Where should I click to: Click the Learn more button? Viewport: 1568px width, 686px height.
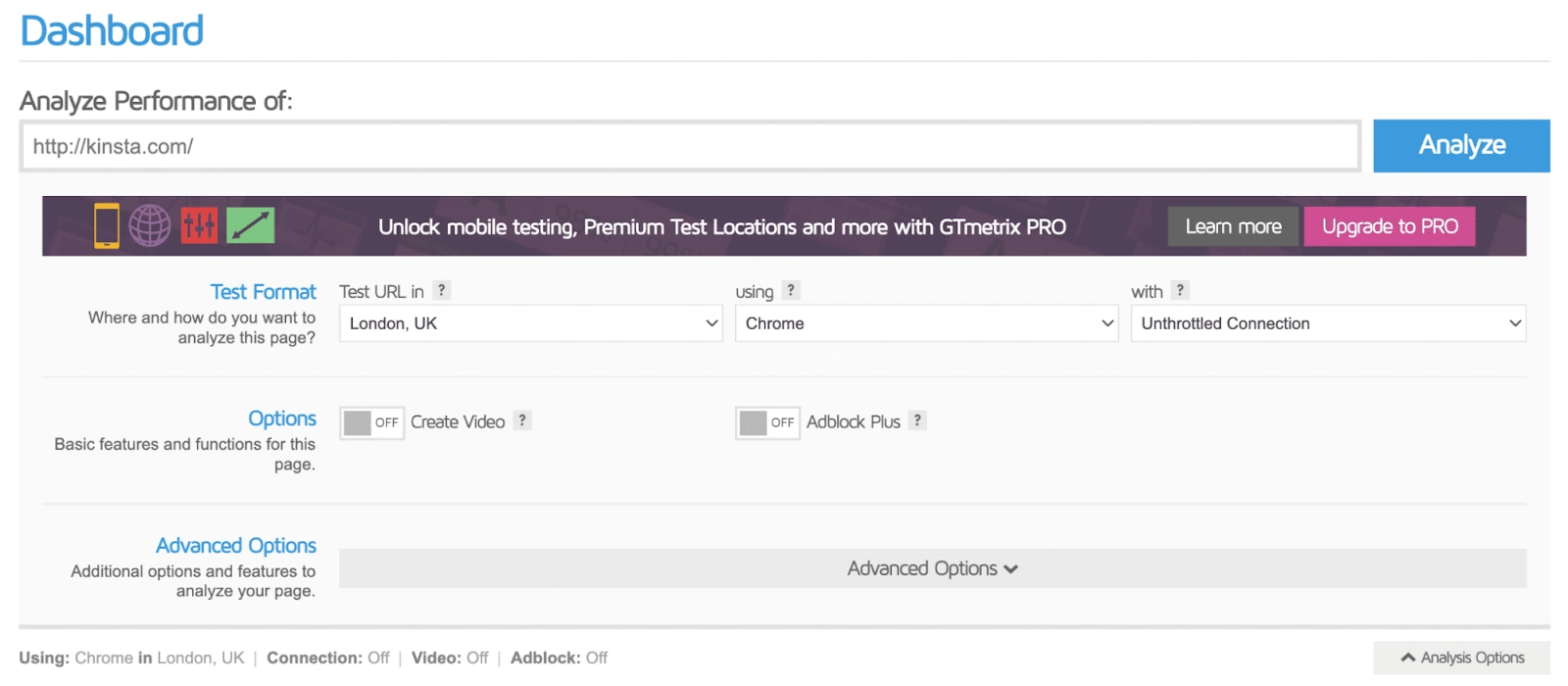point(1233,226)
